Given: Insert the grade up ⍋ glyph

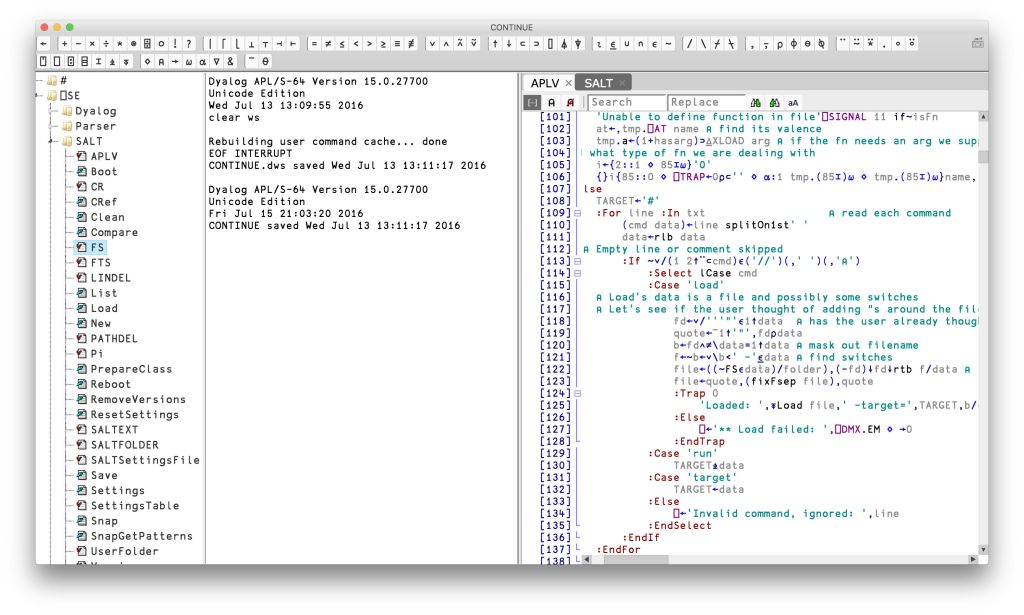Looking at the screenshot, I should (564, 44).
